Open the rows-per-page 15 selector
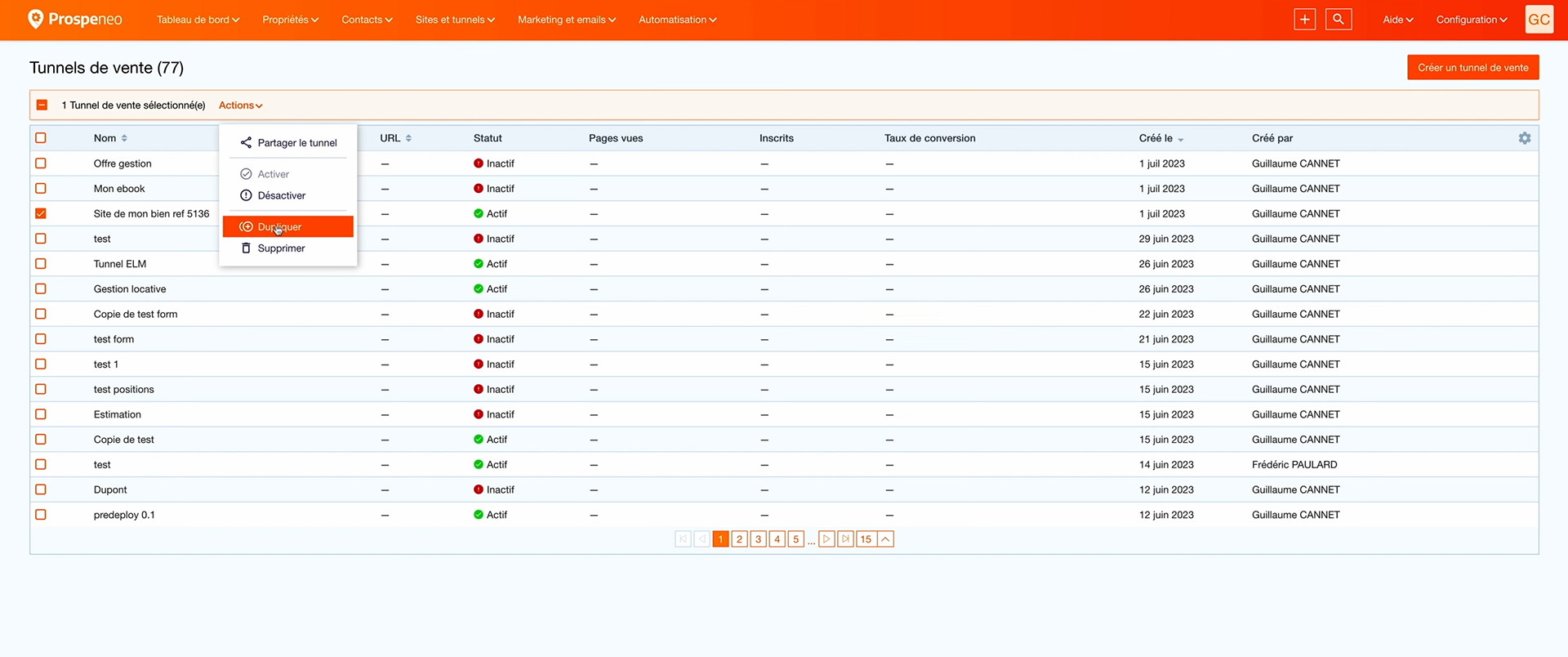Screen dimensions: 1568x657 point(875,539)
